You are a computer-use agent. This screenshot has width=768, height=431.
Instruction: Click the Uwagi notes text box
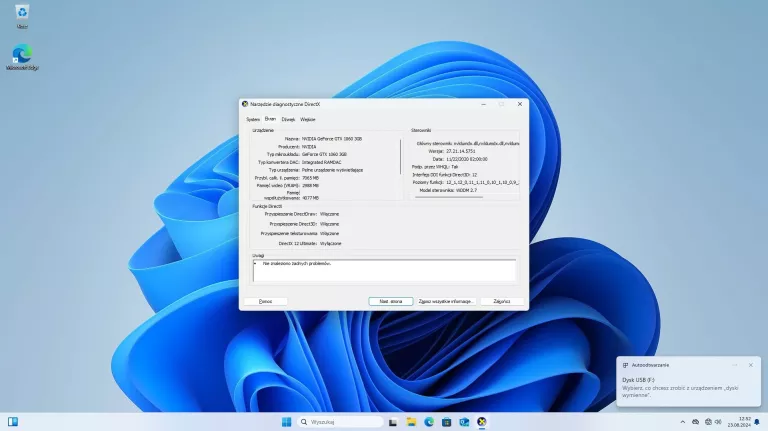384,270
